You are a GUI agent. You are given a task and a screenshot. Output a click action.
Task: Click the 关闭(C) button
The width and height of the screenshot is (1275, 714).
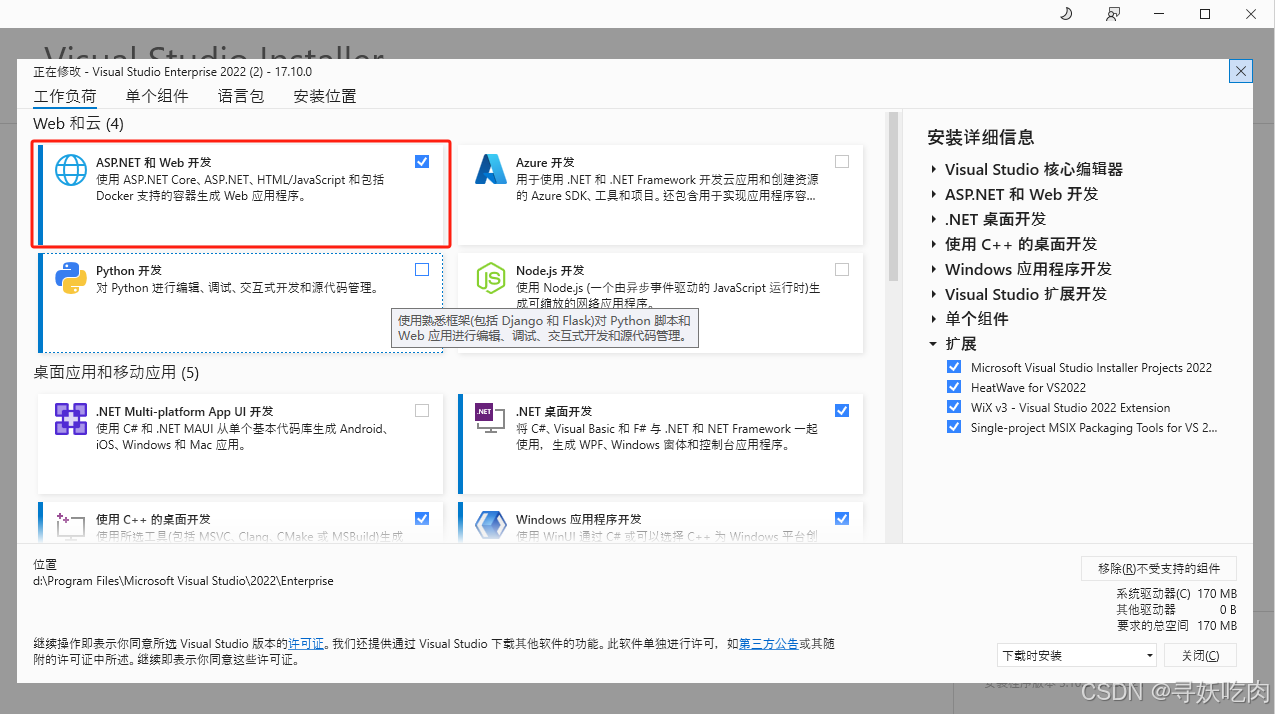pos(1200,656)
